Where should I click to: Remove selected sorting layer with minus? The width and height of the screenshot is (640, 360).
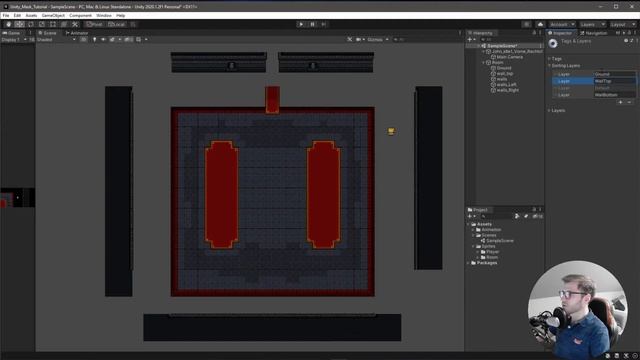tap(629, 102)
